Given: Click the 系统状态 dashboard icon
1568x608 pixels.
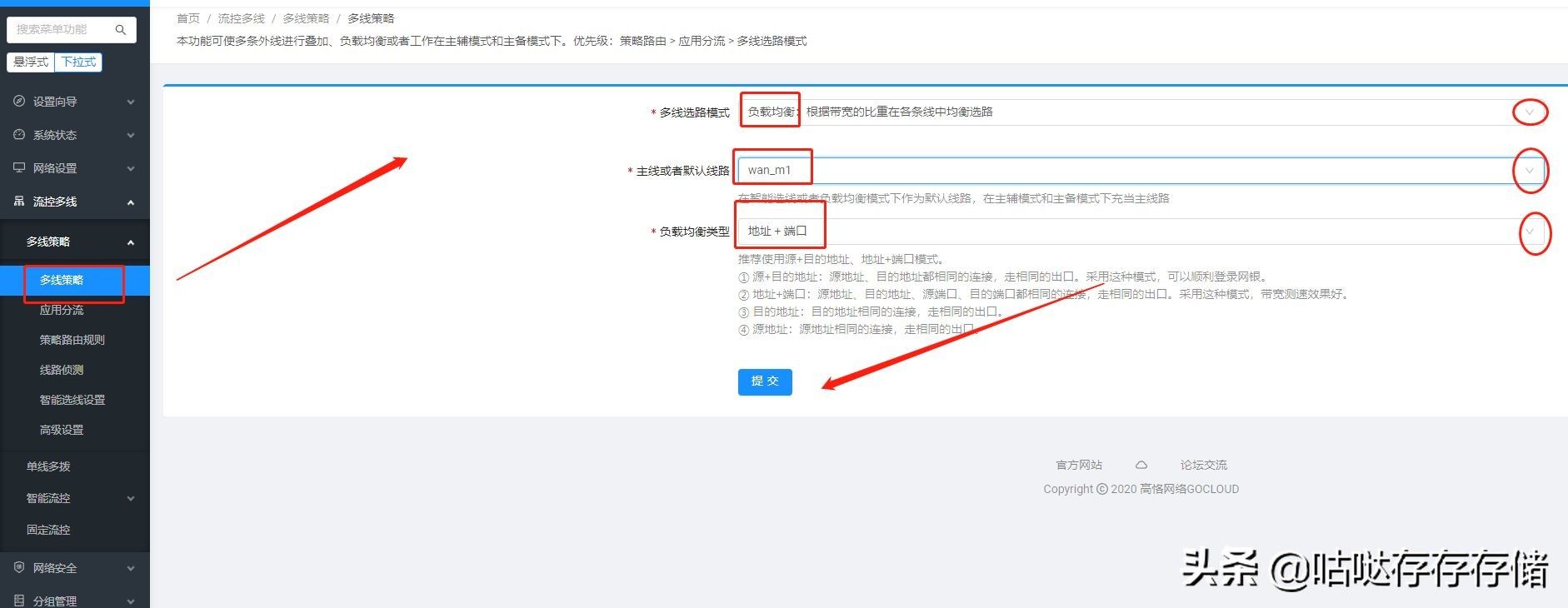Looking at the screenshot, I should click(x=19, y=135).
